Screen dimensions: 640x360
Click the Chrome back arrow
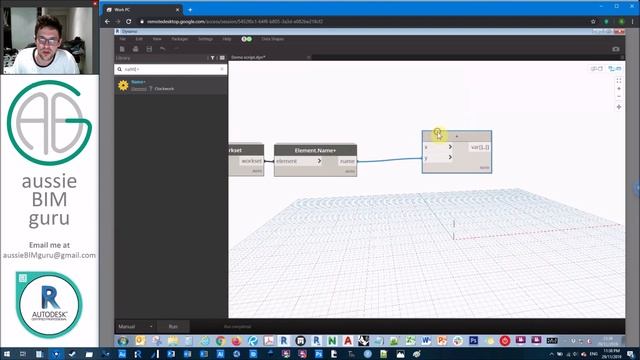[107, 22]
